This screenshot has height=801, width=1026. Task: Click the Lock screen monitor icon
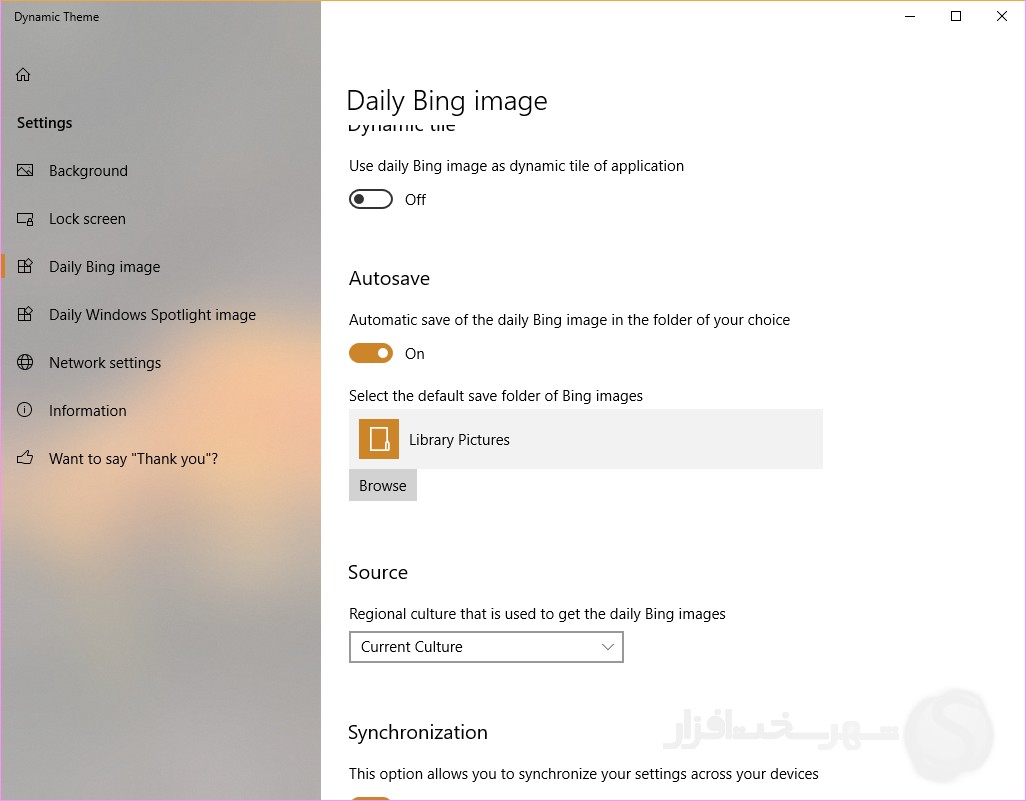click(x=26, y=219)
